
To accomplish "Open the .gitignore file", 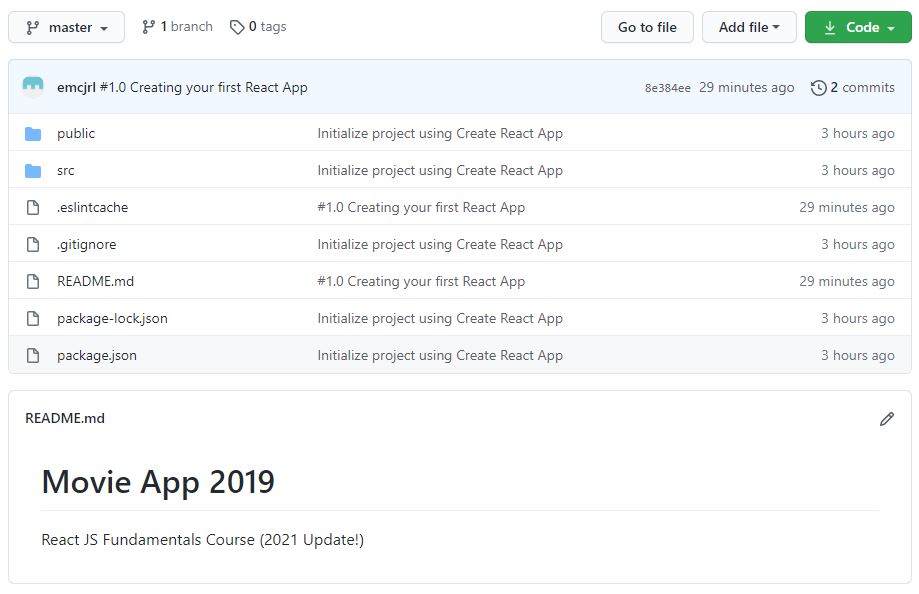I will (x=87, y=245).
